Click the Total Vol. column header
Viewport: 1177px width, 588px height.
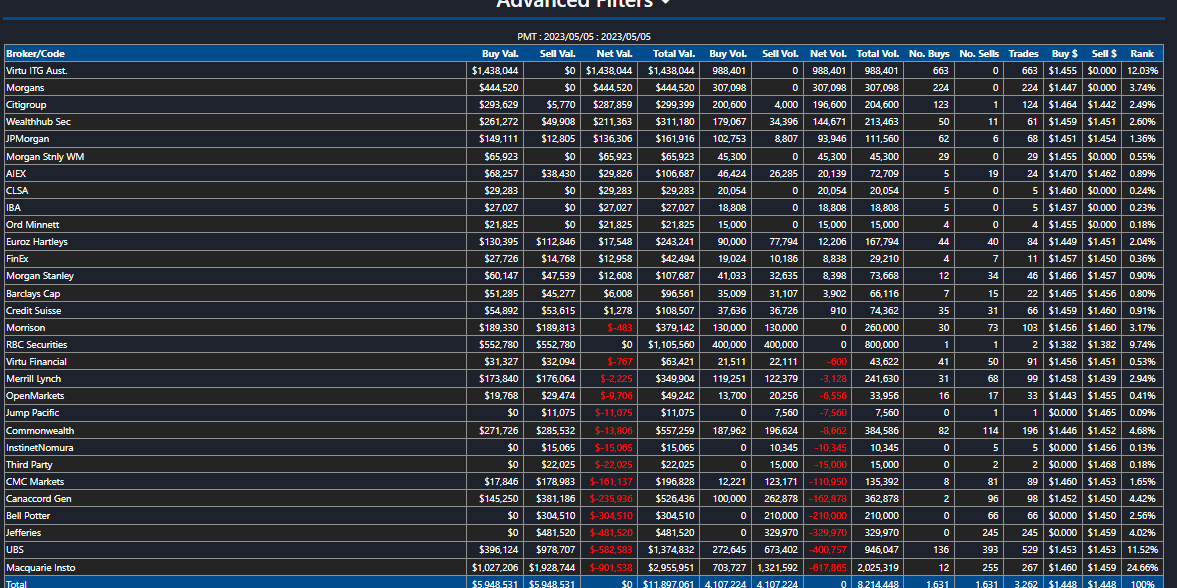(x=877, y=53)
